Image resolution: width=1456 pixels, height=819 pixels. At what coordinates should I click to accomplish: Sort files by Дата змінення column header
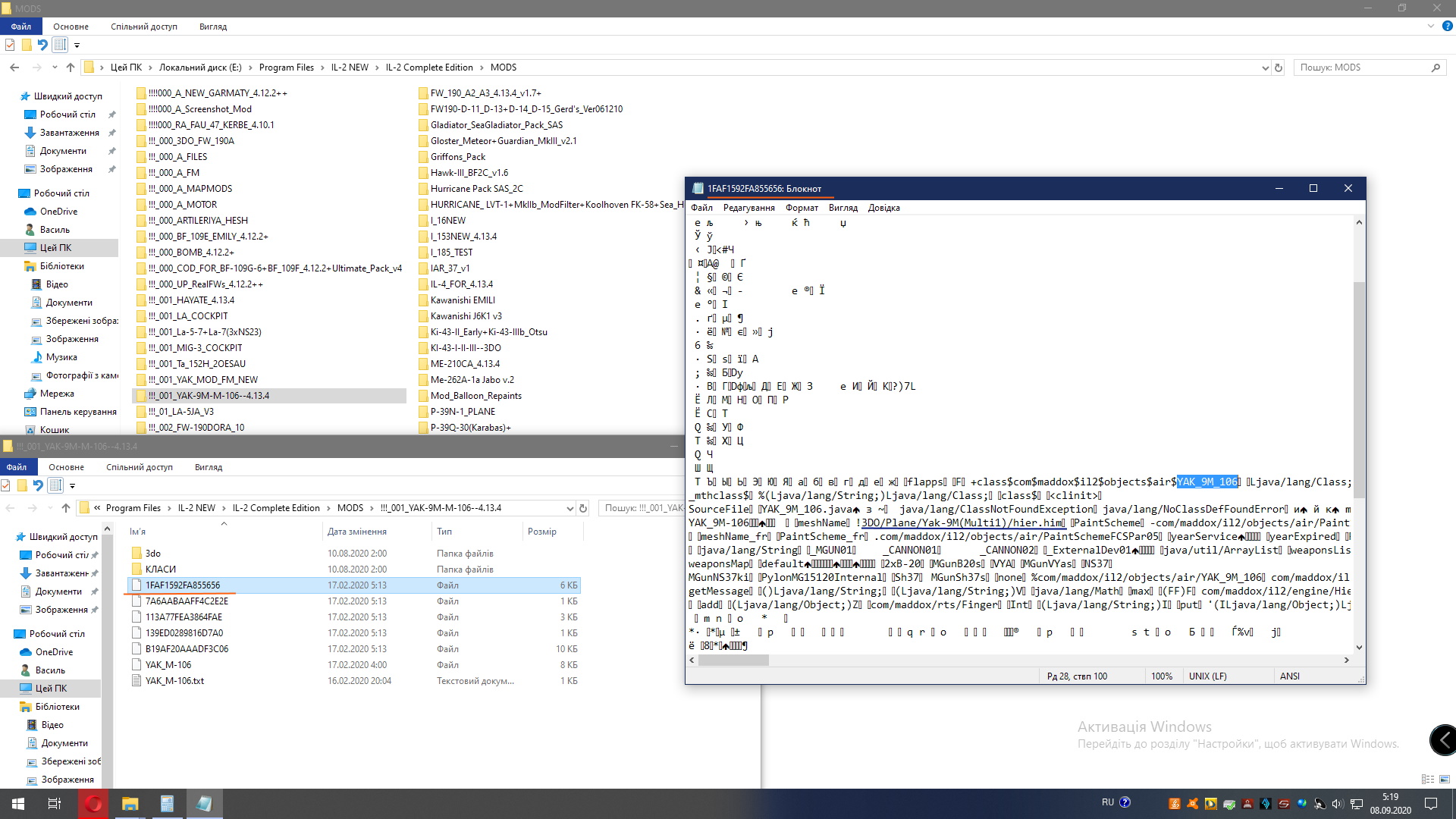click(357, 532)
